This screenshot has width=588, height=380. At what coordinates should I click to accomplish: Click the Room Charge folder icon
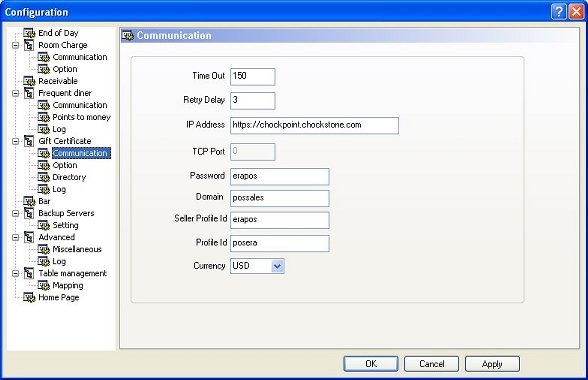click(29, 45)
